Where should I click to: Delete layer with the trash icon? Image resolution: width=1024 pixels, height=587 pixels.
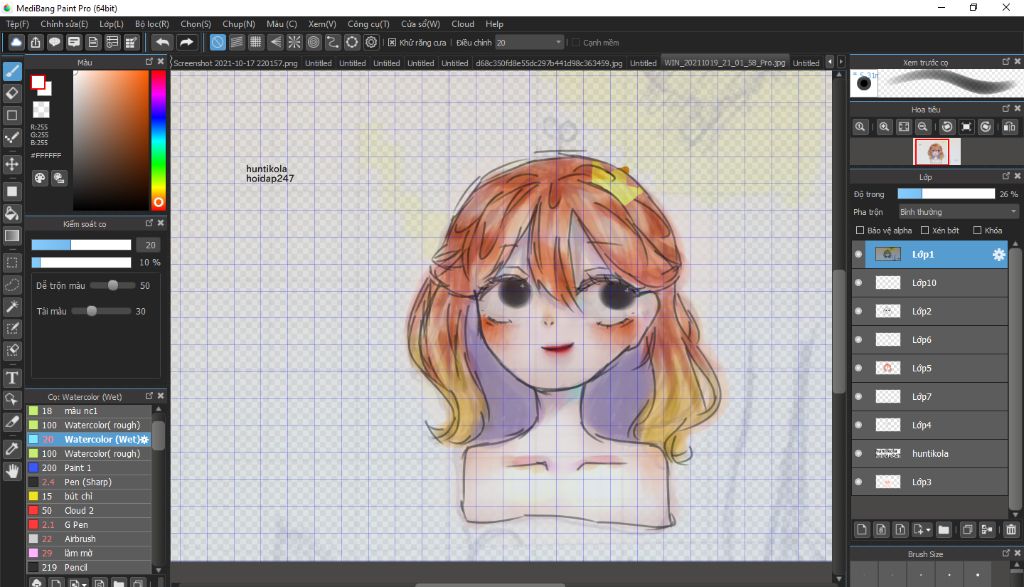pos(1011,530)
